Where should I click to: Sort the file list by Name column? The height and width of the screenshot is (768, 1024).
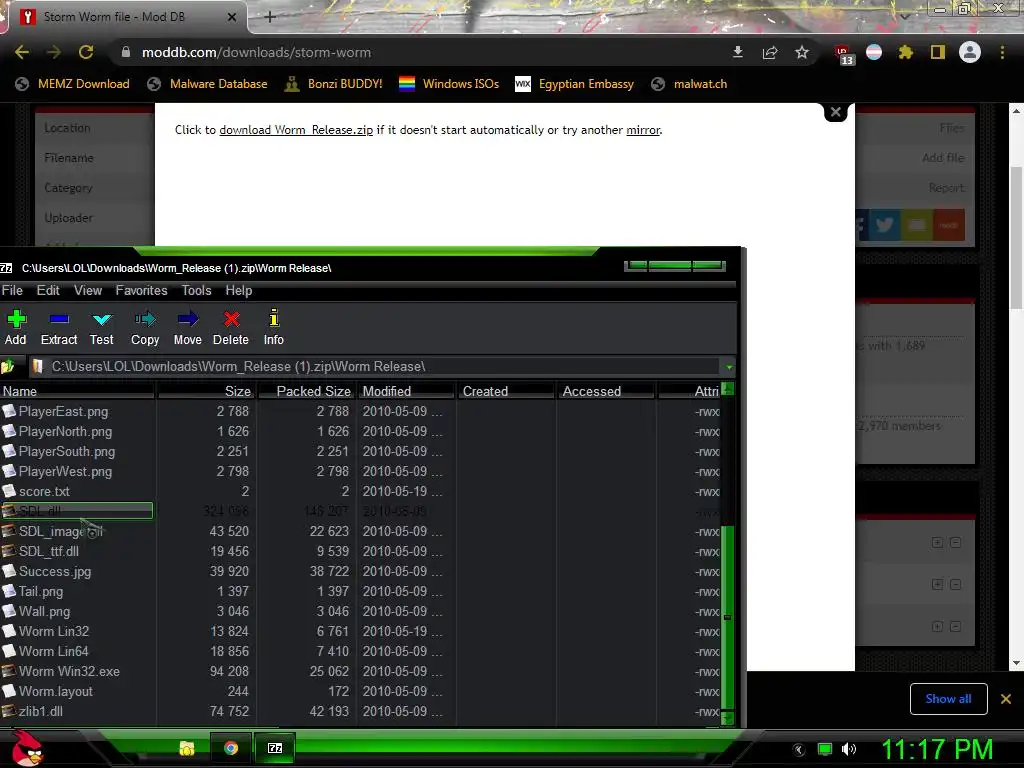pos(77,391)
